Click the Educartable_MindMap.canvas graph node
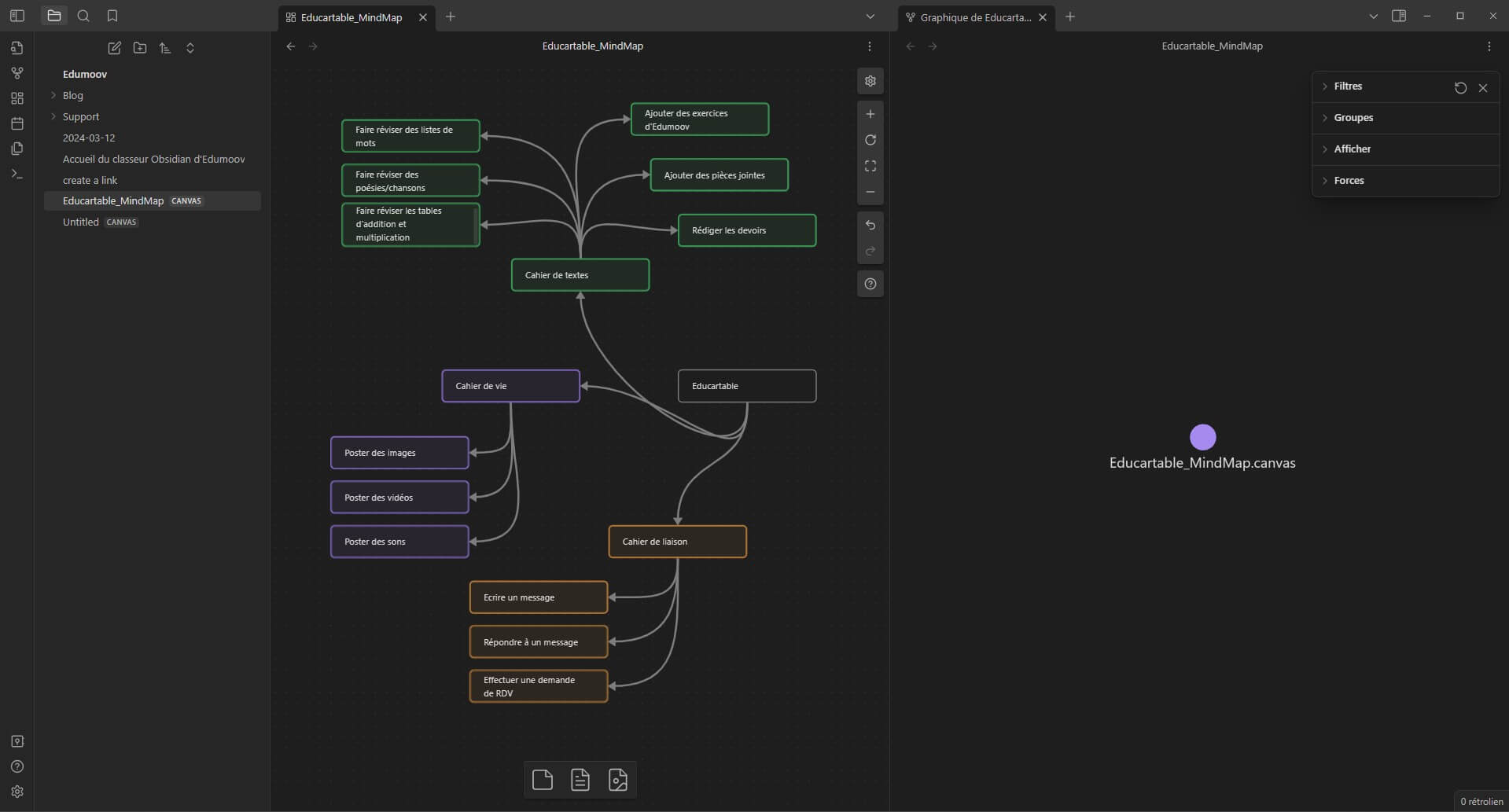Screen dimensions: 1509x812 [1202, 437]
